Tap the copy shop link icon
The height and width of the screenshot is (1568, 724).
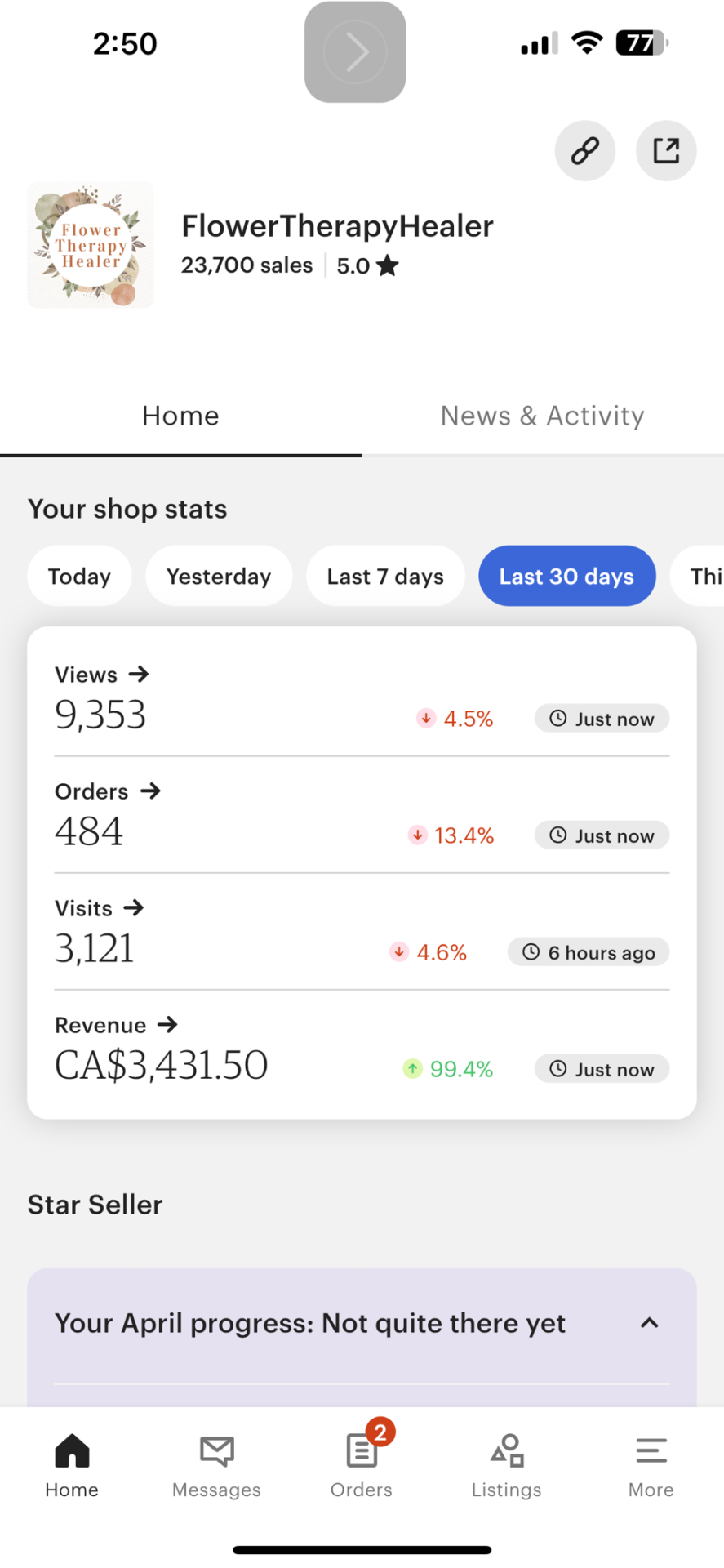584,151
